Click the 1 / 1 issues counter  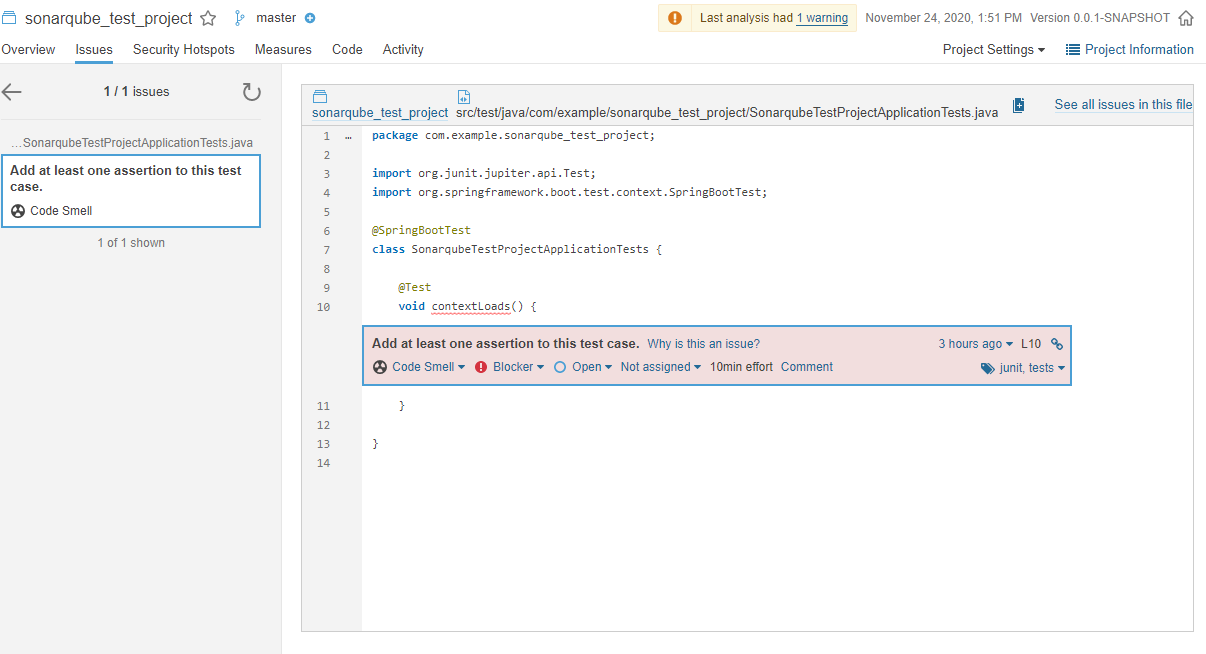click(136, 92)
